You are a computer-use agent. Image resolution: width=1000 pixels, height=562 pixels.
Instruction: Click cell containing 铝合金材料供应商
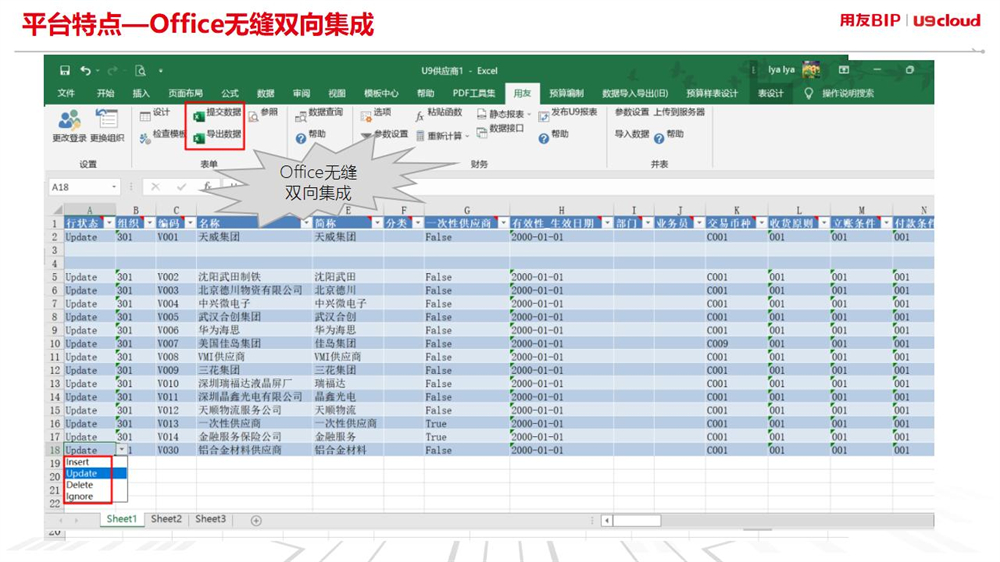[254, 450]
